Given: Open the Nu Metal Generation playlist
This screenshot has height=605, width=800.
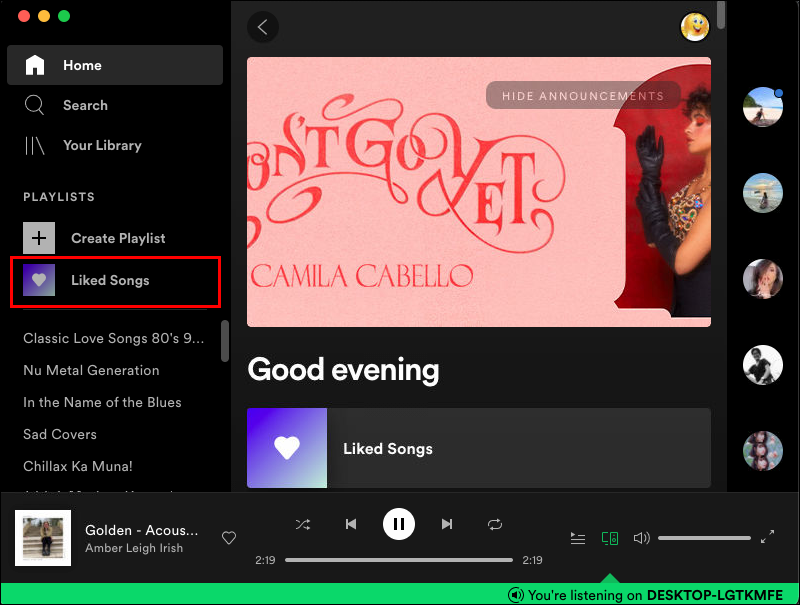Looking at the screenshot, I should click(x=91, y=370).
